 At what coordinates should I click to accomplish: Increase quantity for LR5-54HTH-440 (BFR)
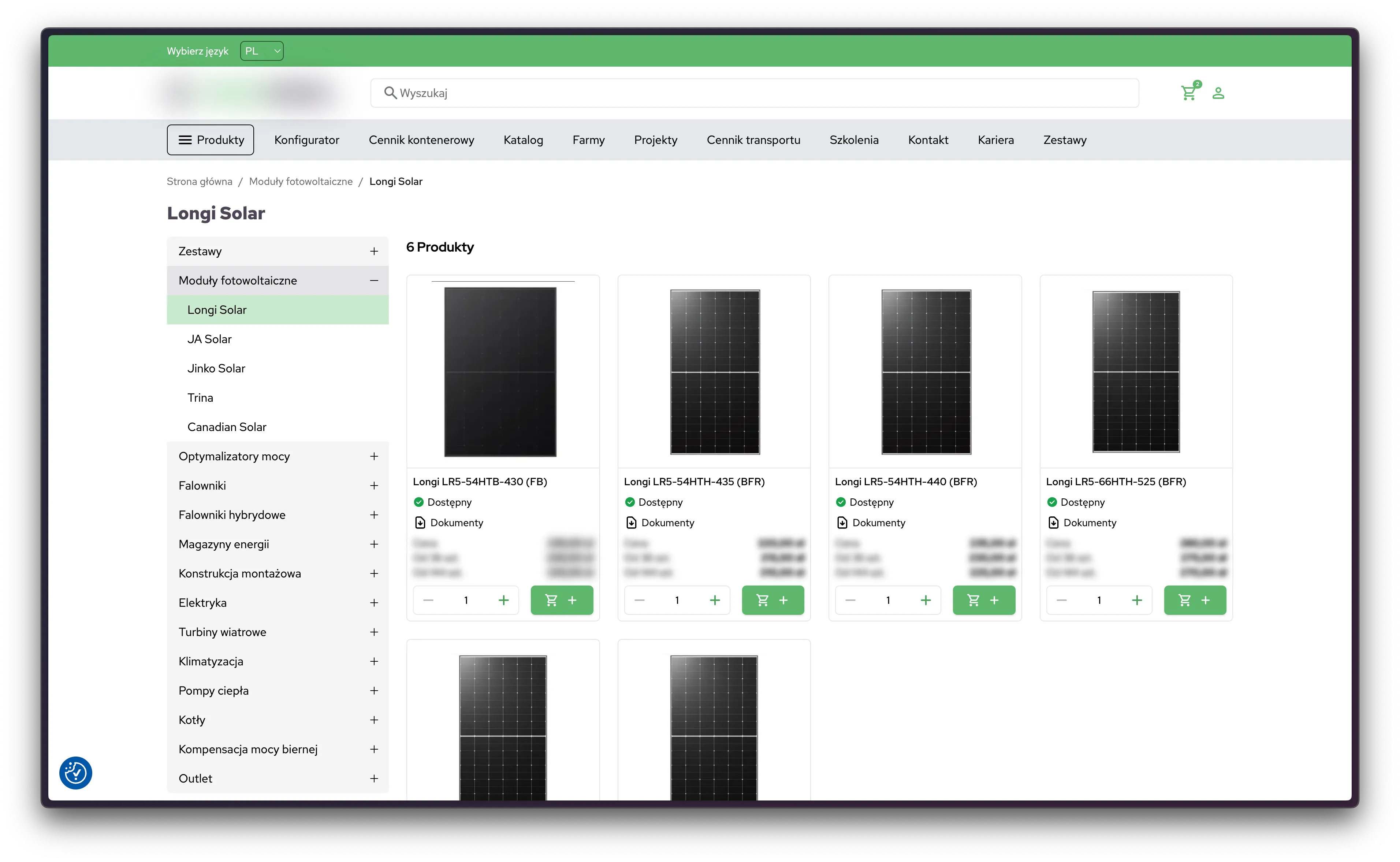[x=926, y=600]
